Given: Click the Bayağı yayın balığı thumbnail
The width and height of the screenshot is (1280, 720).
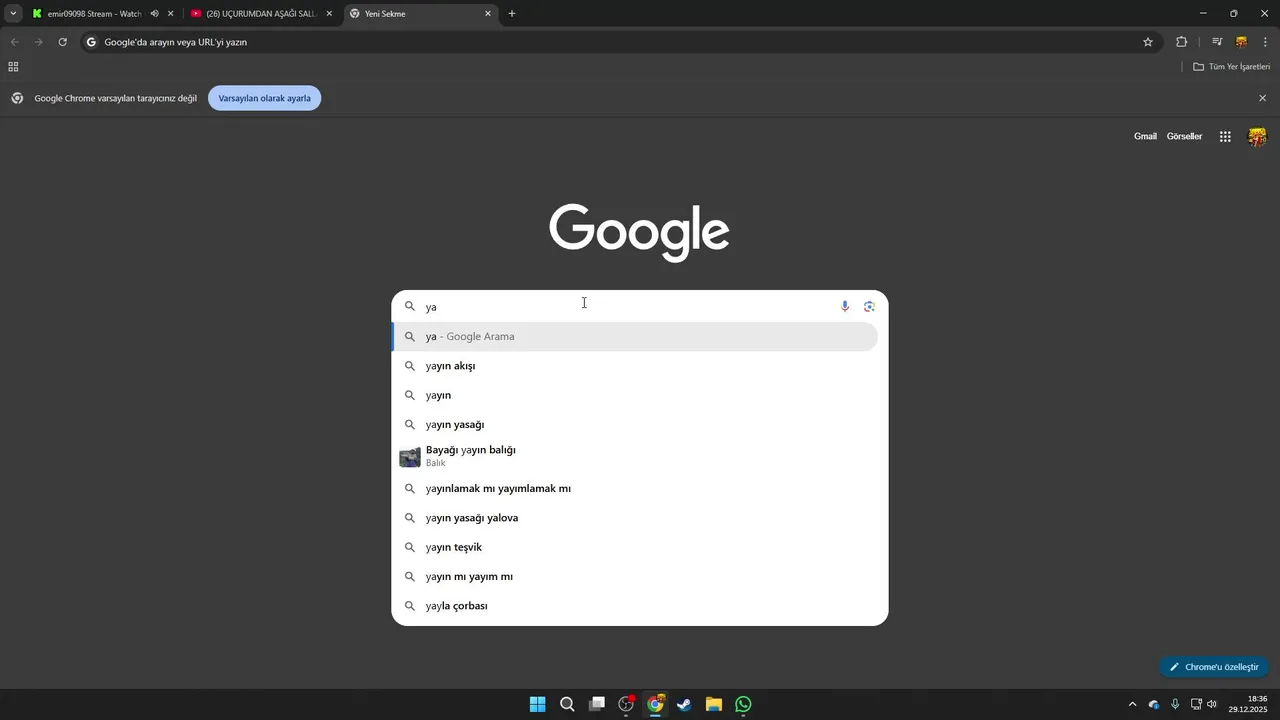Looking at the screenshot, I should click(410, 458).
